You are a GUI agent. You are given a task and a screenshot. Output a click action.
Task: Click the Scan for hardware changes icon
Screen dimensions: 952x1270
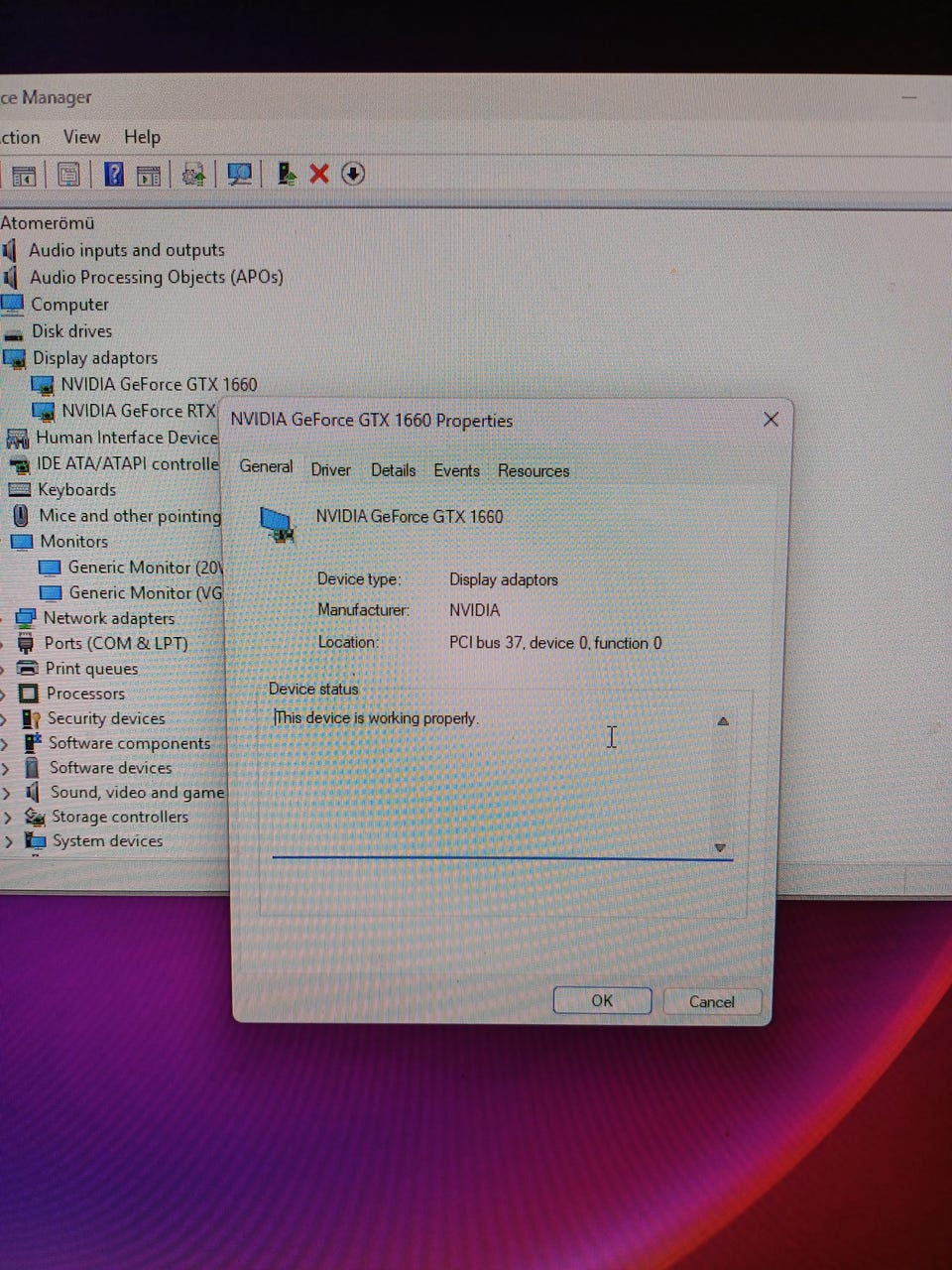click(x=239, y=175)
